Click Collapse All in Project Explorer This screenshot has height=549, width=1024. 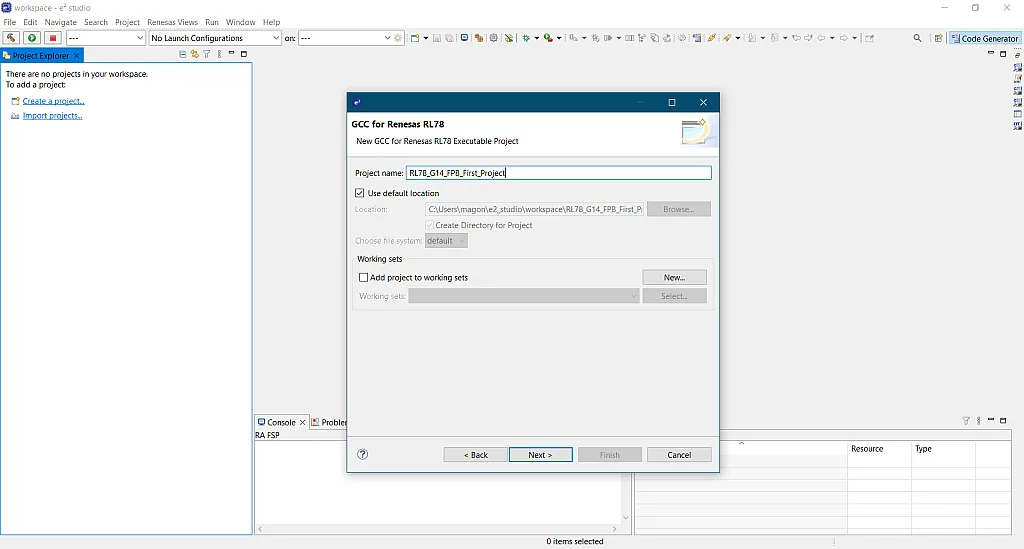click(x=183, y=55)
